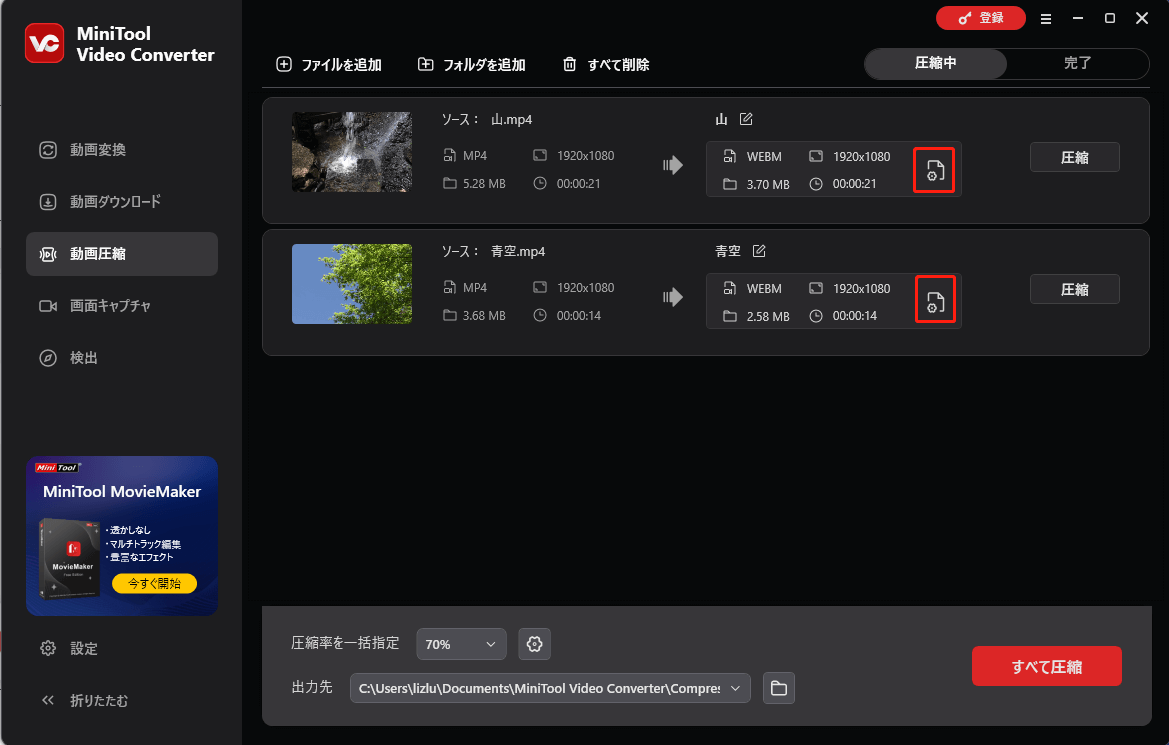
Task: Click source filename 青空.mp4
Action: coord(517,251)
